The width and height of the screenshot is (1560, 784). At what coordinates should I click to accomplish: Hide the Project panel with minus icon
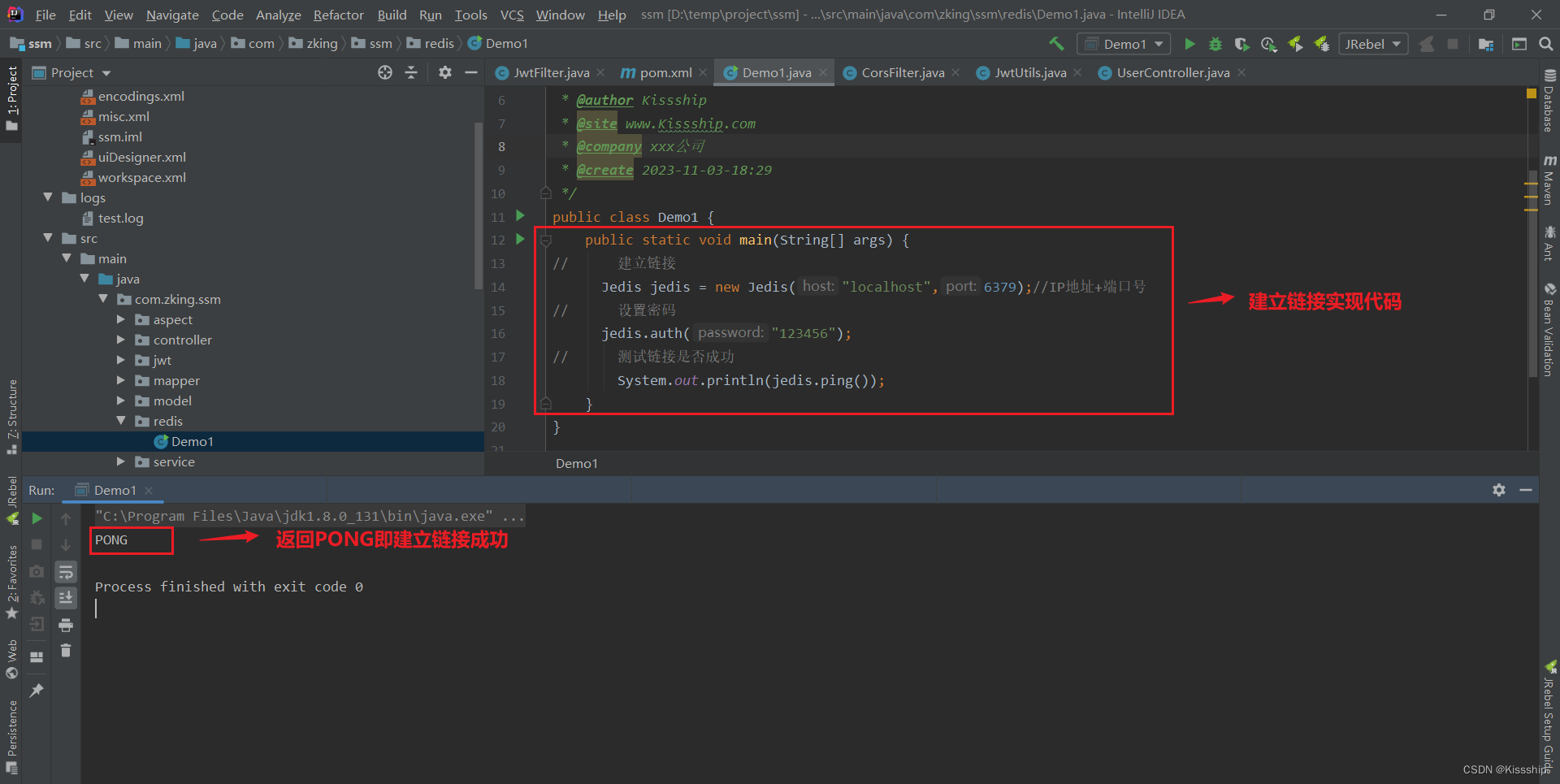470,72
